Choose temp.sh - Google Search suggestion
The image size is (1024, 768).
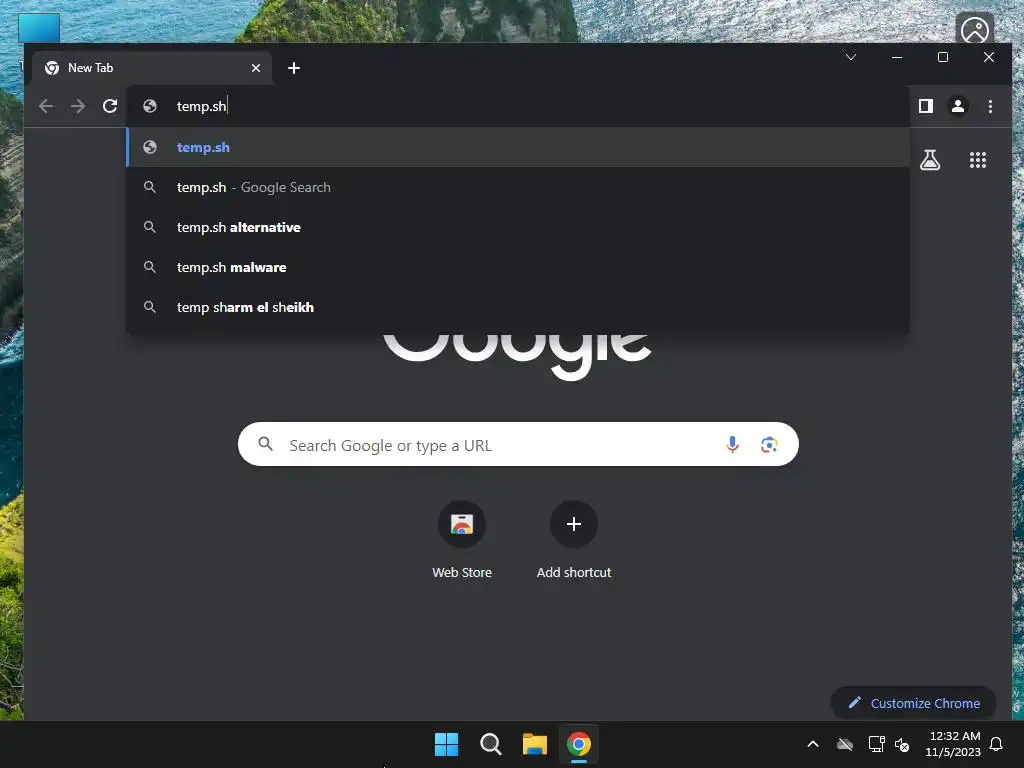coord(518,187)
